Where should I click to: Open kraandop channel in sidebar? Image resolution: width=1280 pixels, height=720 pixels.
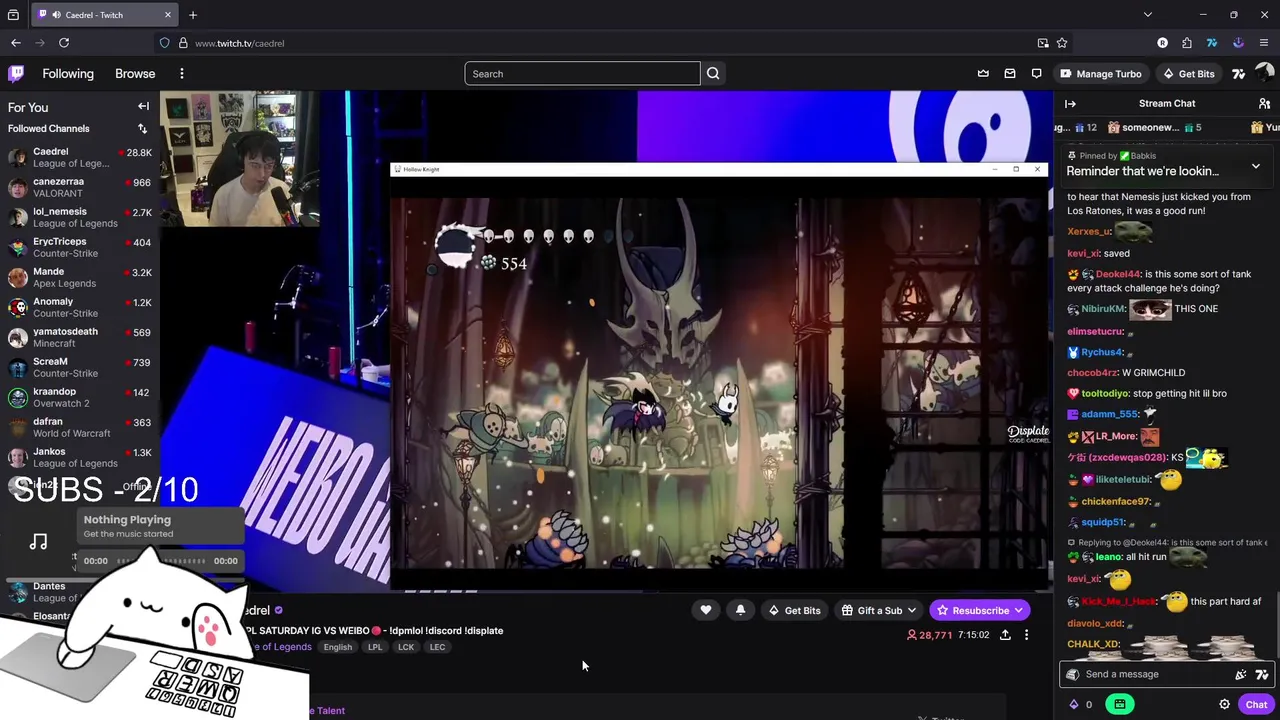point(80,397)
